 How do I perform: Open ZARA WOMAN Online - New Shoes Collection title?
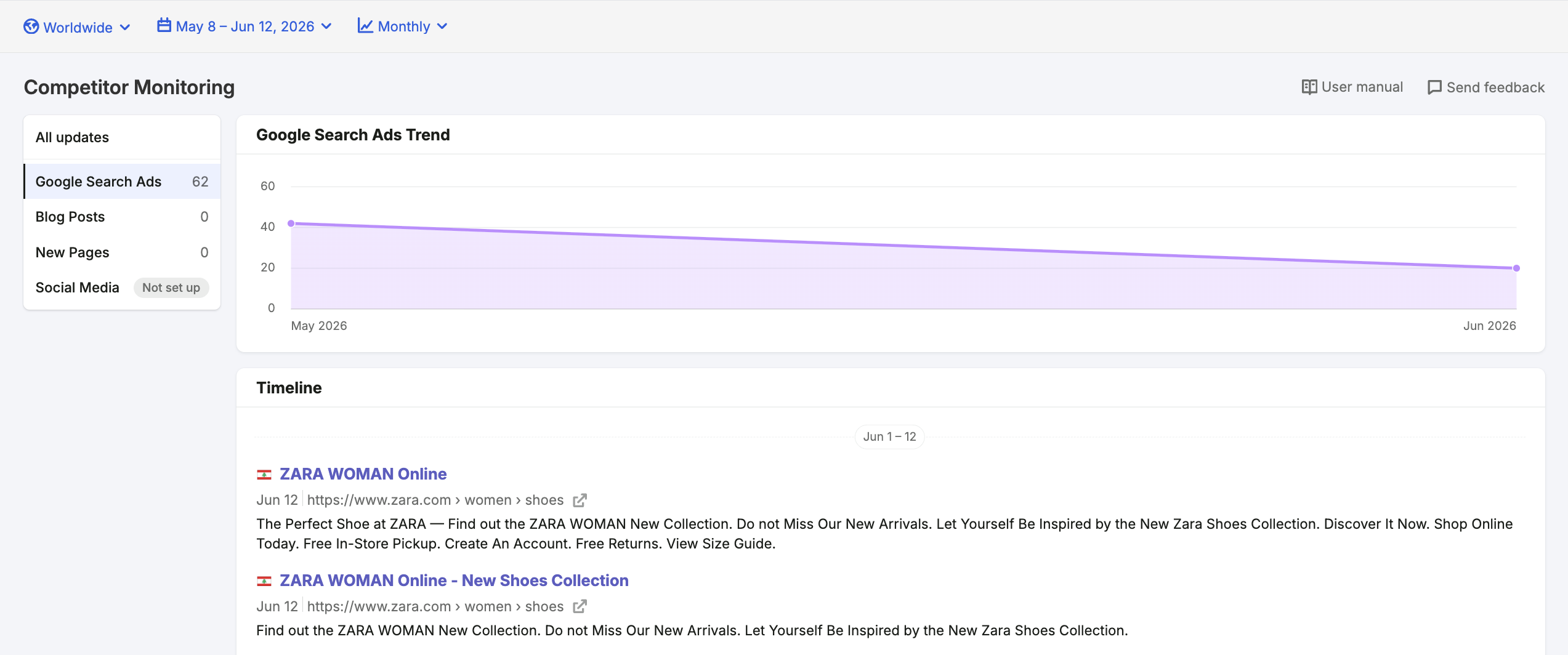[455, 581]
